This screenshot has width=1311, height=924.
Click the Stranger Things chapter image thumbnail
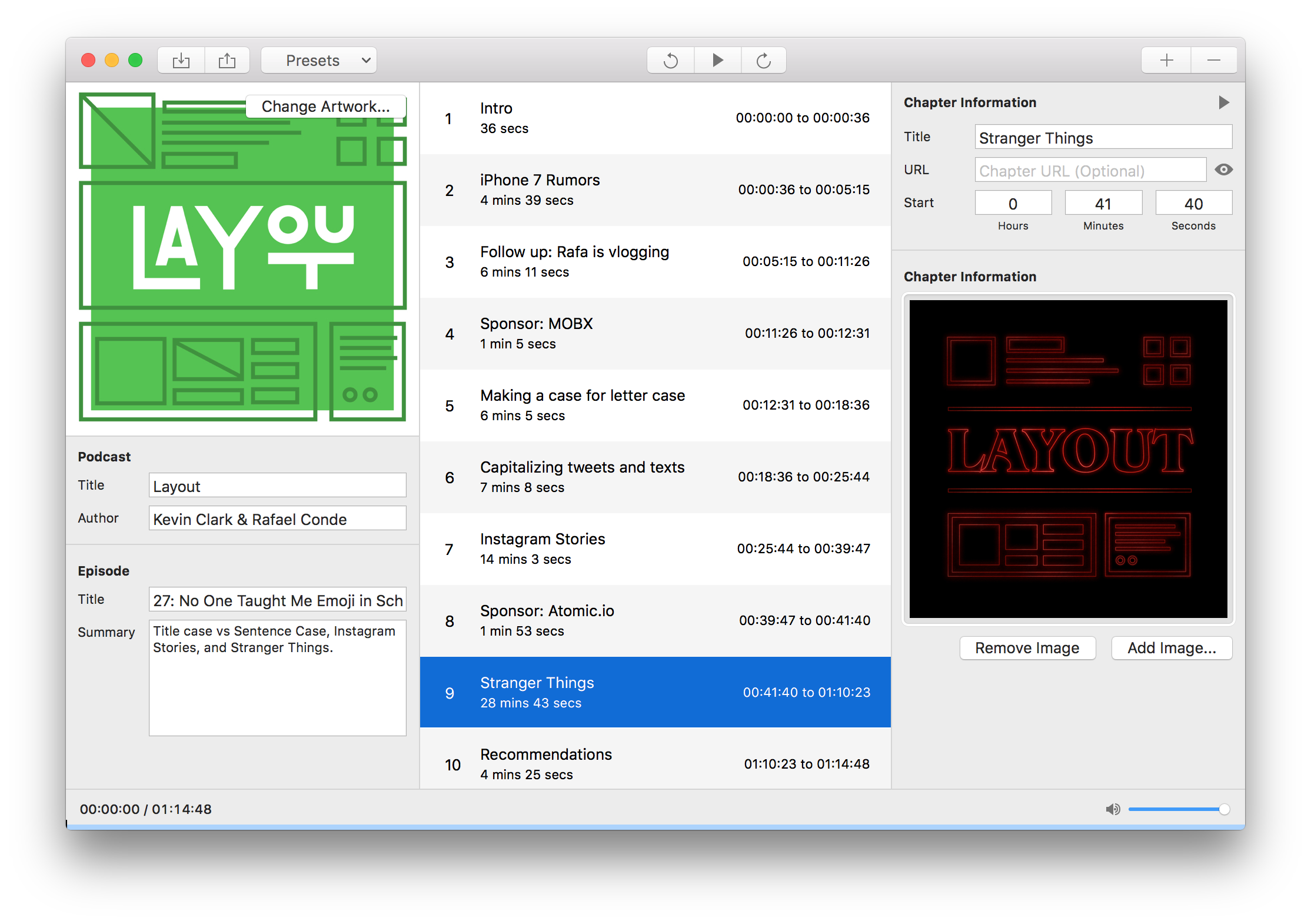pyautogui.click(x=1068, y=459)
